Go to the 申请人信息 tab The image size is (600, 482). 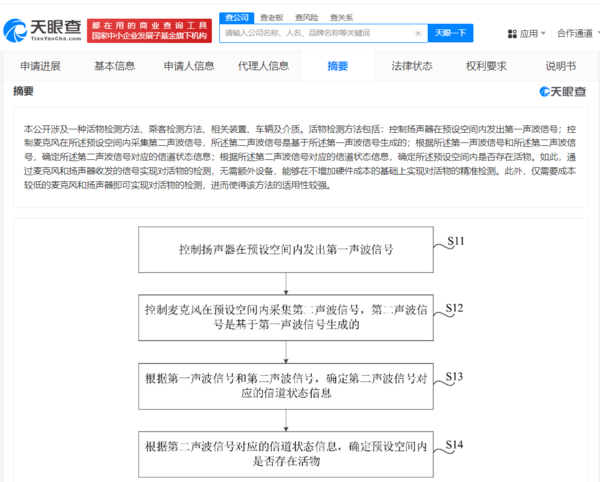pyautogui.click(x=189, y=66)
